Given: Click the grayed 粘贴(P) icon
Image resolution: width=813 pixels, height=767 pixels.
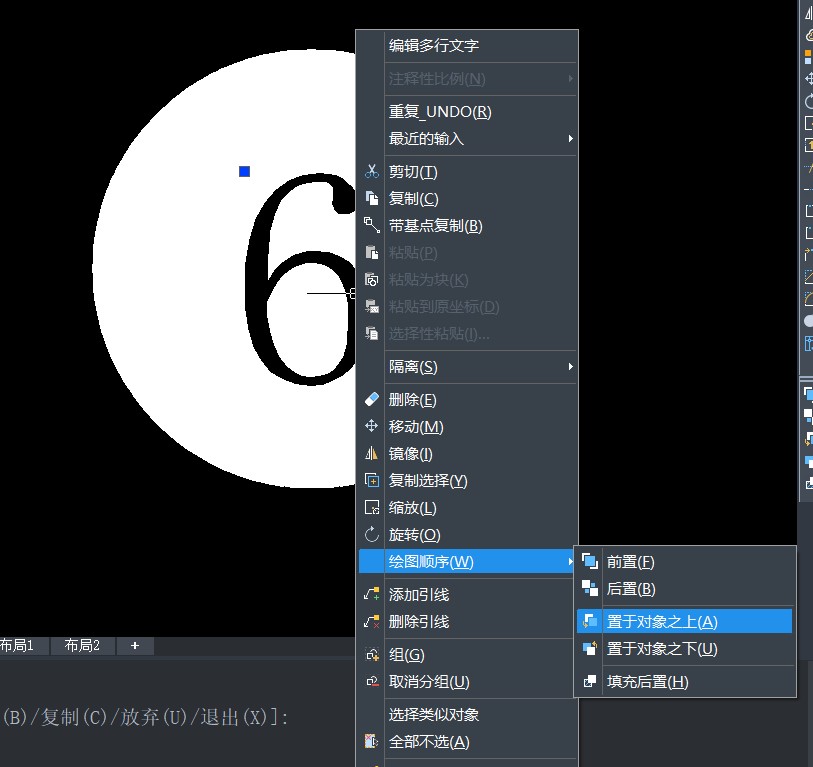Looking at the screenshot, I should 371,253.
